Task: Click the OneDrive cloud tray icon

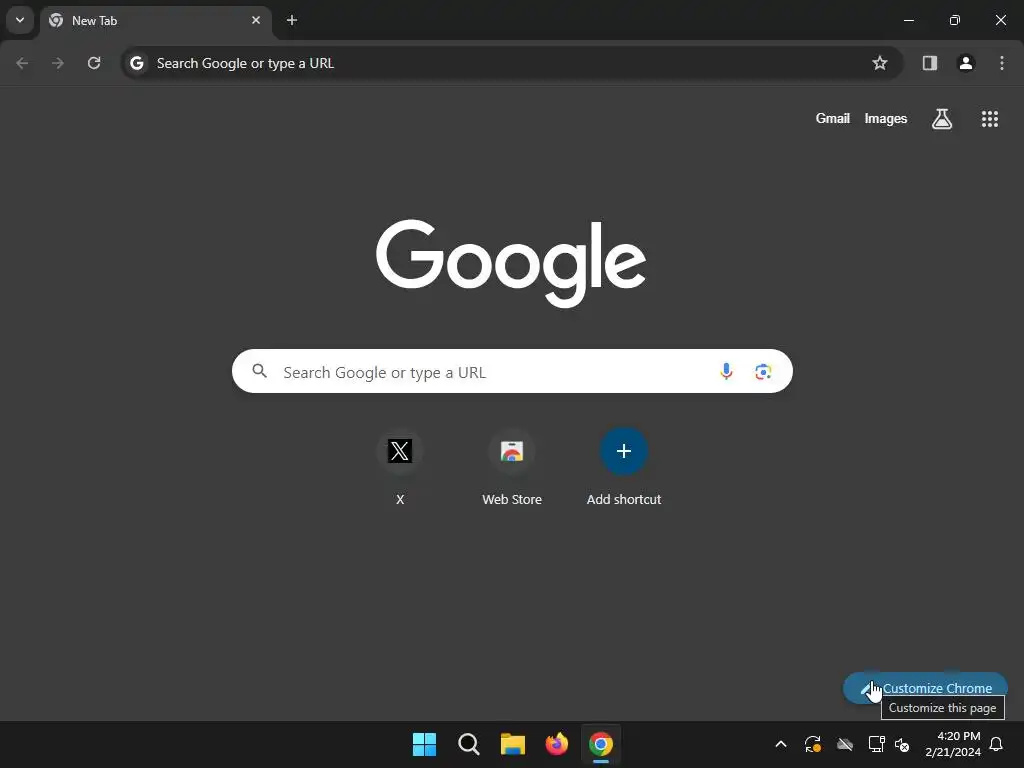Action: [844, 744]
